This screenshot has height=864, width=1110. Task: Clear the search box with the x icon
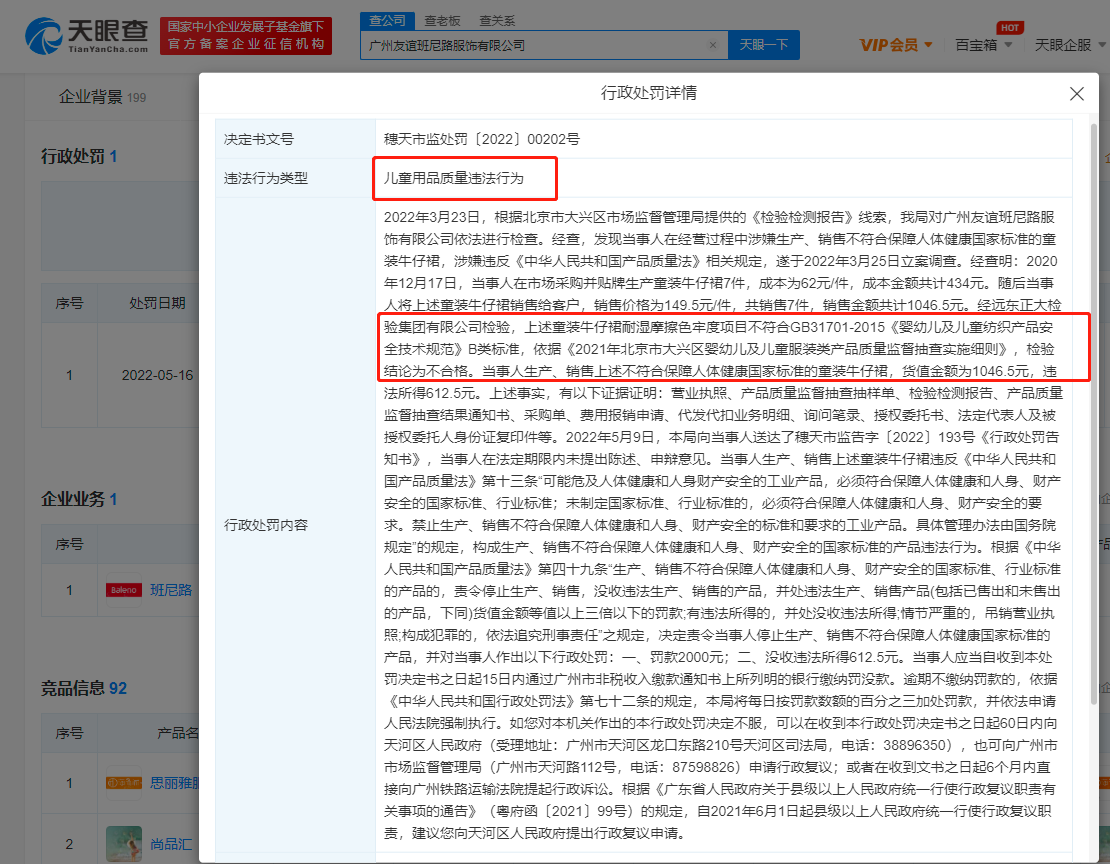(x=712, y=45)
